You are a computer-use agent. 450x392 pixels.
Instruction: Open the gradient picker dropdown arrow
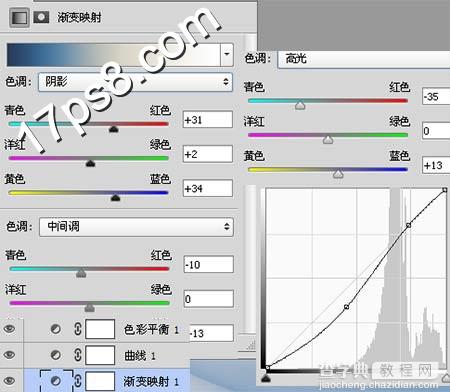pos(227,54)
